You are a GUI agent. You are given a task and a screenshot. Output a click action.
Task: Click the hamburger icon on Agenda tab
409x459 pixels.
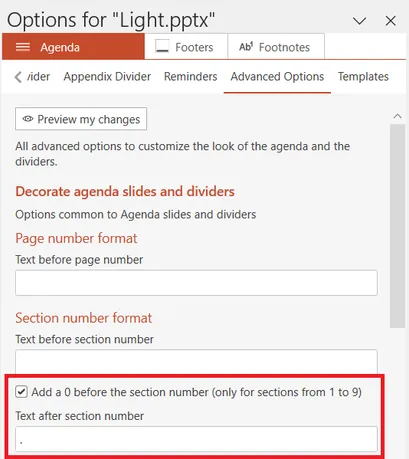tap(23, 47)
